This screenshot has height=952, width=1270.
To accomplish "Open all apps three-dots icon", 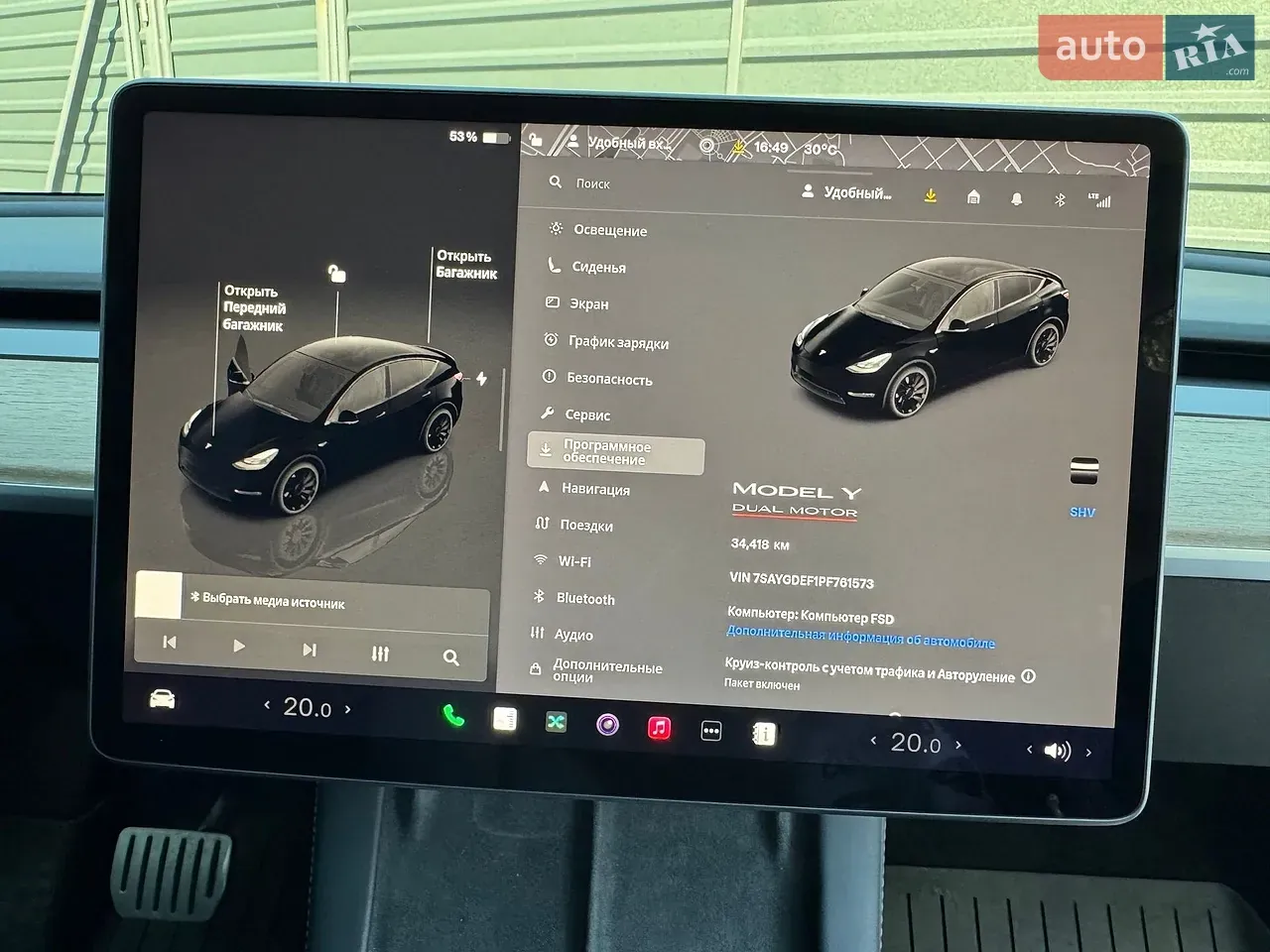I will [711, 732].
